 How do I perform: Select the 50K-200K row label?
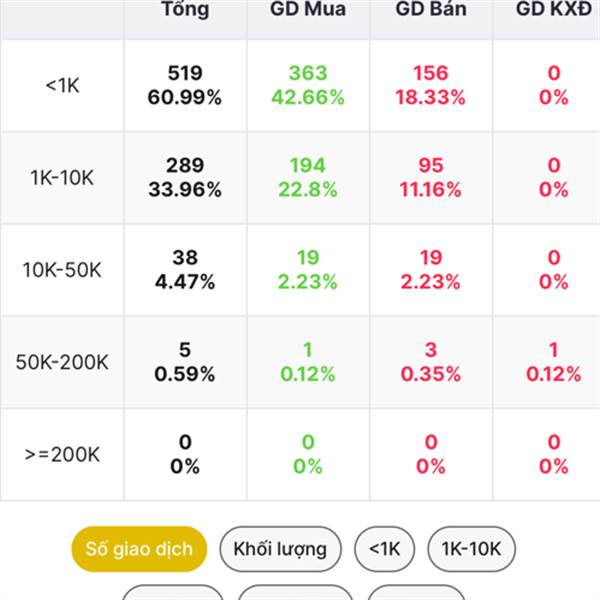click(x=62, y=362)
